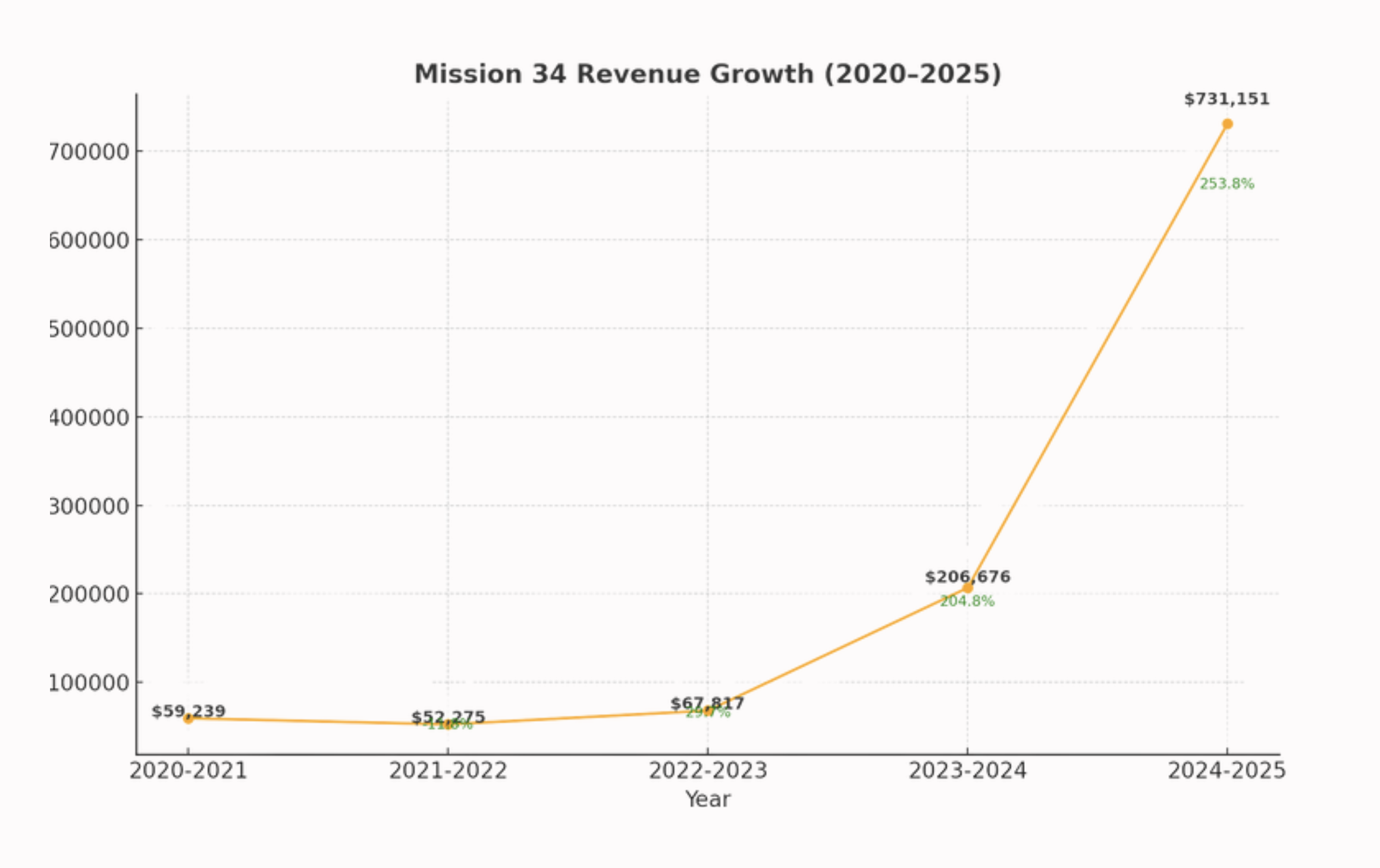Click the 2020-2021 data point marker

pos(189,719)
